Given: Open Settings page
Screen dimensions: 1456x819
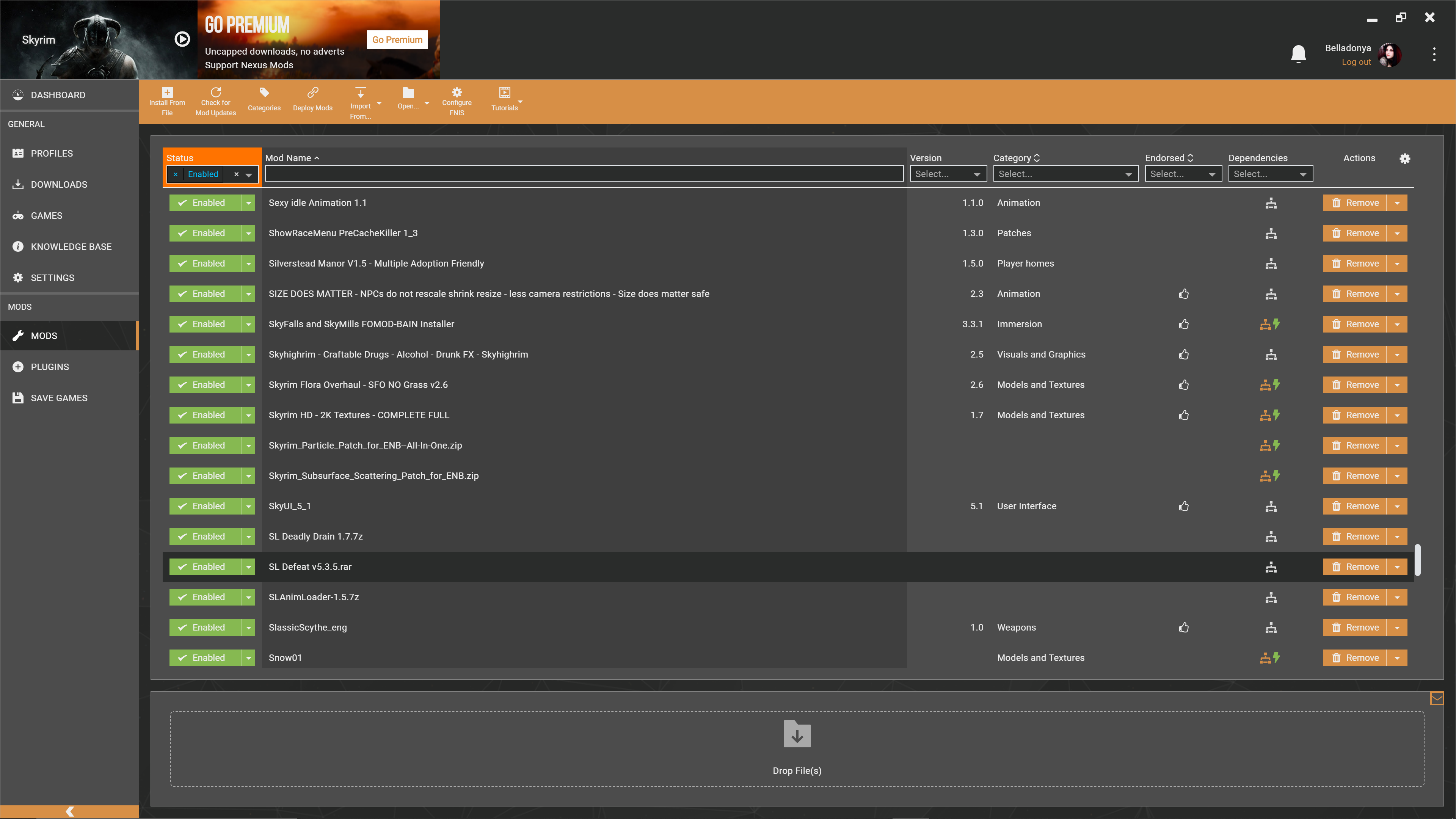Looking at the screenshot, I should click(69, 278).
